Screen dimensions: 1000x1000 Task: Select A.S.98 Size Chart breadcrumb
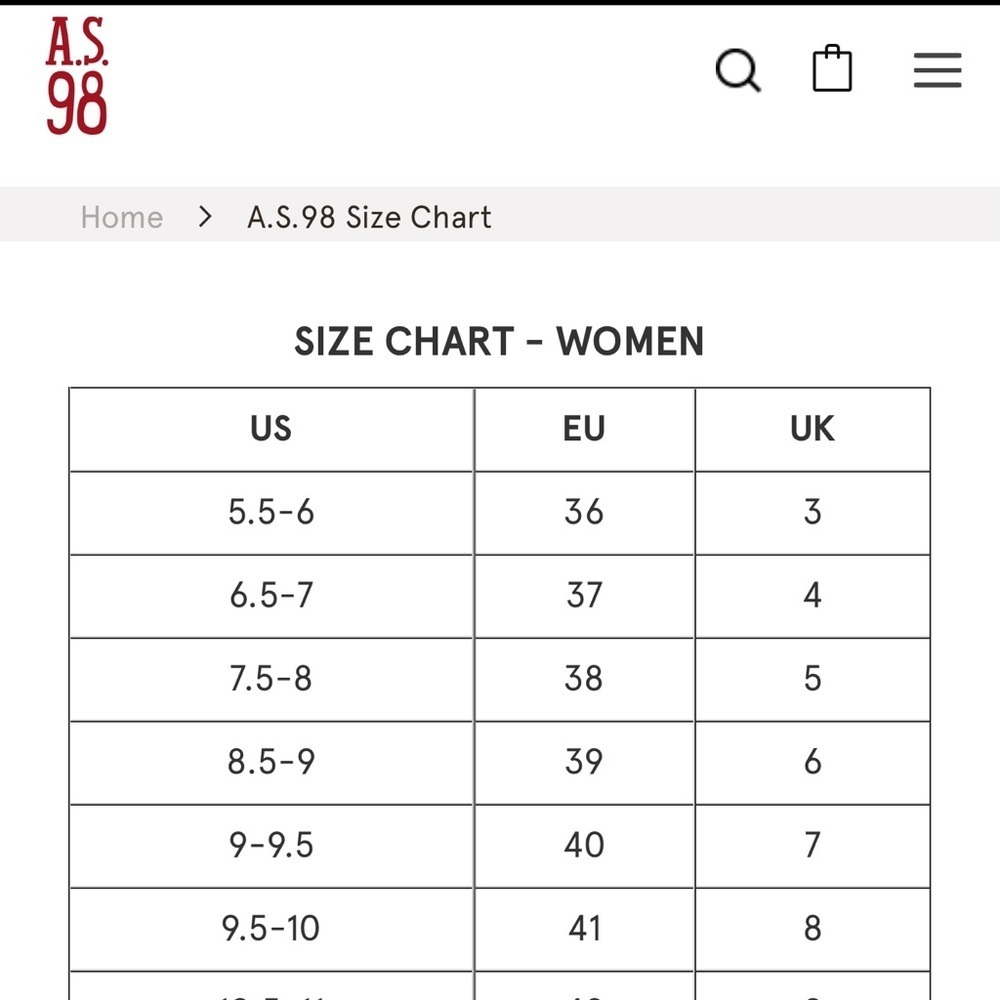tap(369, 217)
